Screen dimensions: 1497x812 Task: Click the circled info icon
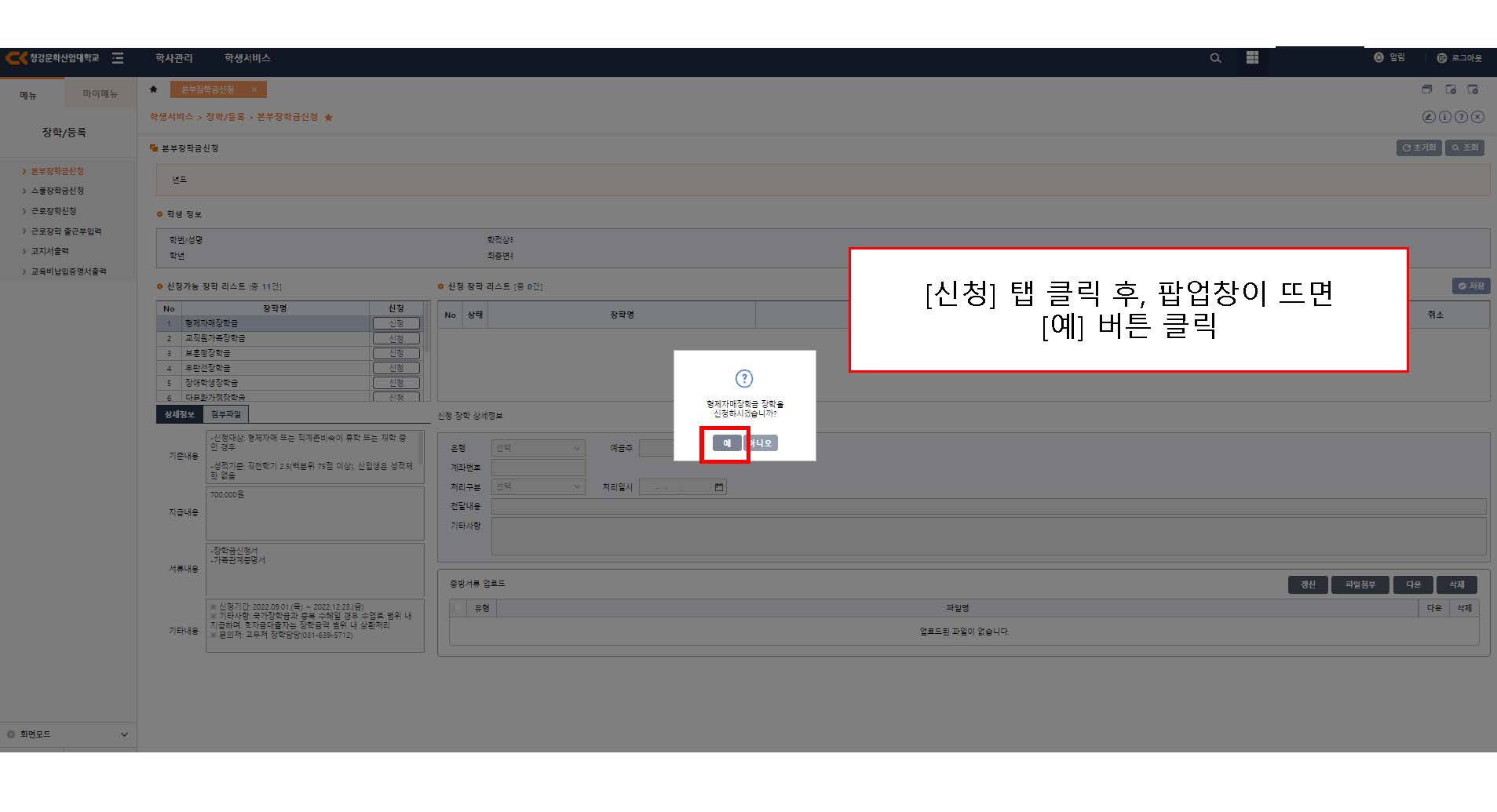(x=1444, y=117)
